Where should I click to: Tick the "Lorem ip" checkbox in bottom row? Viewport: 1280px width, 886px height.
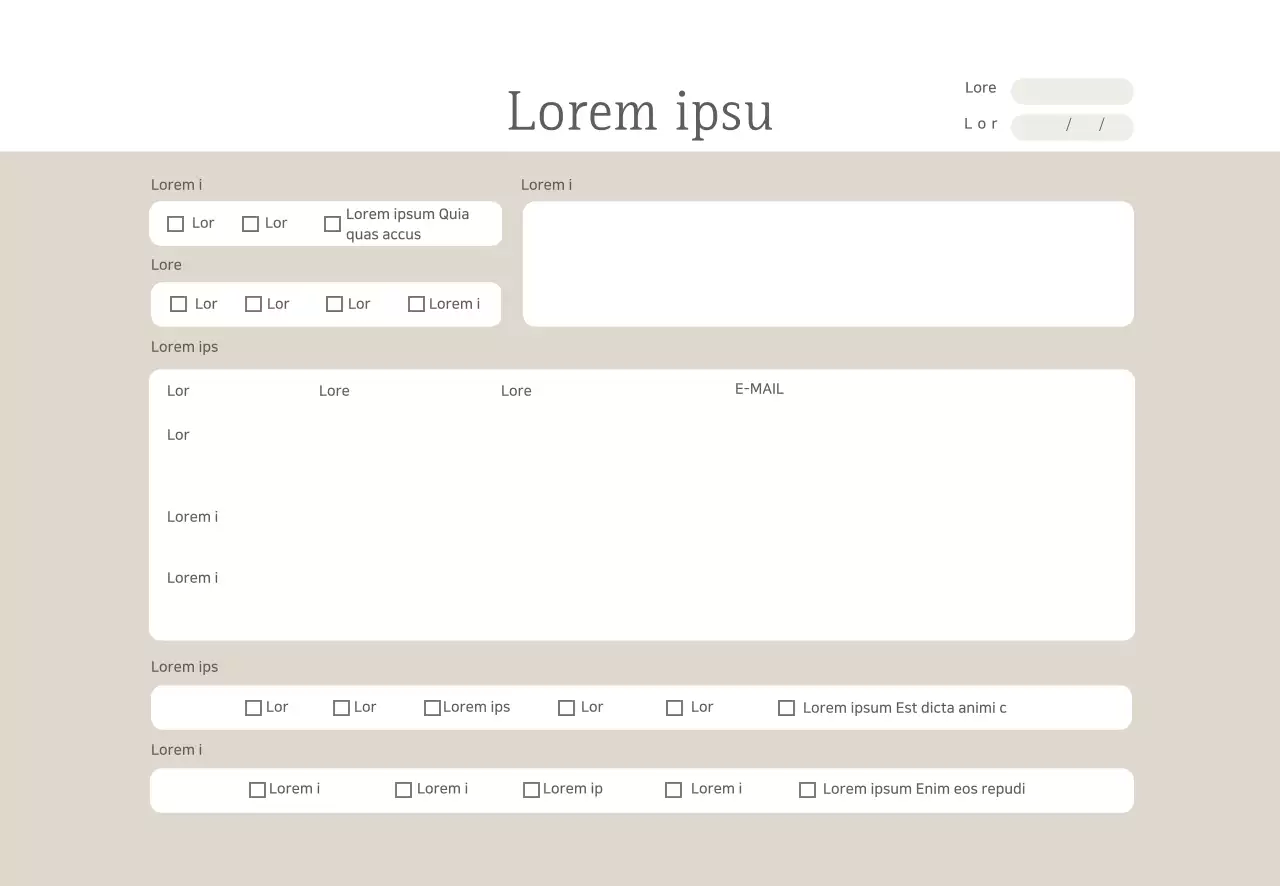[x=532, y=790]
